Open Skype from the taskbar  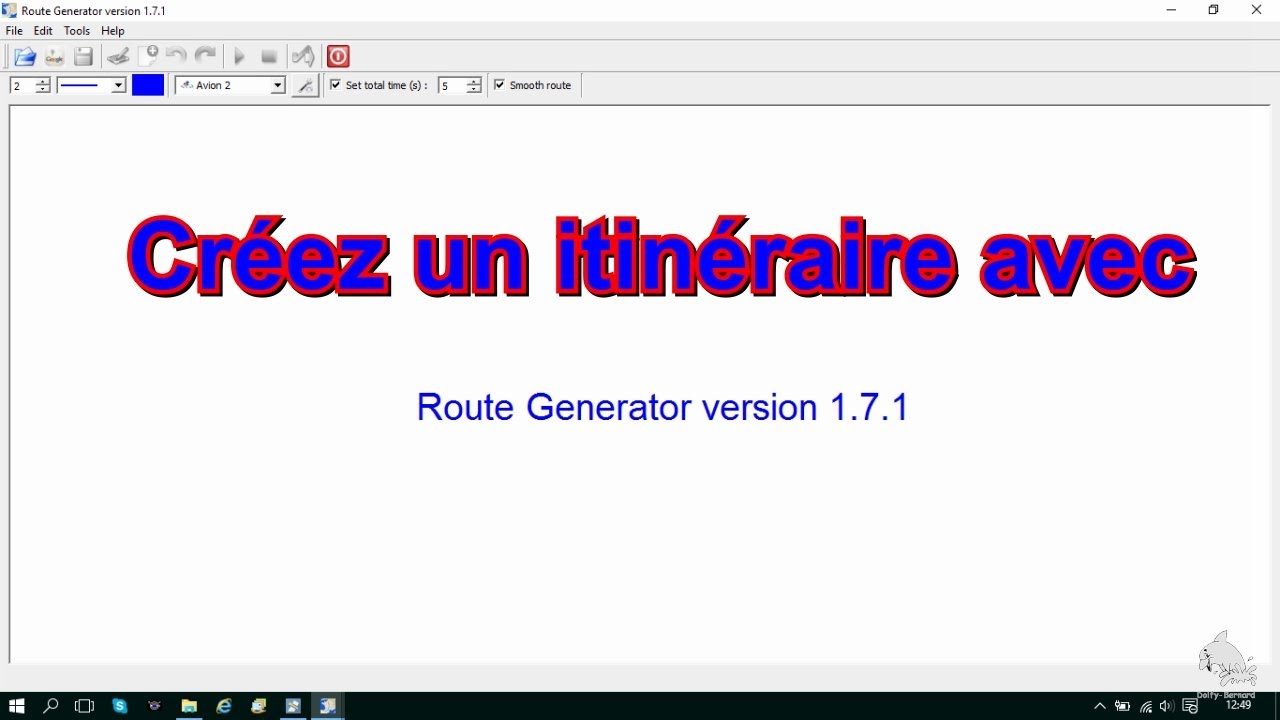(120, 706)
